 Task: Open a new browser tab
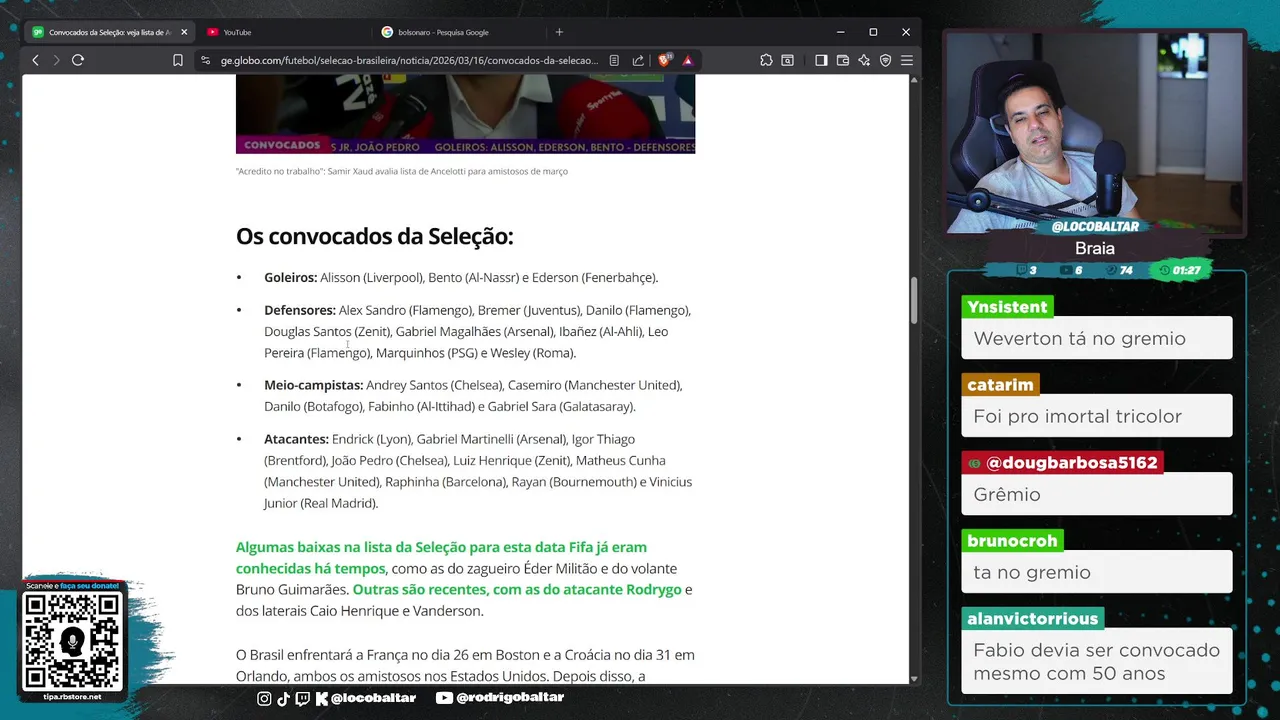pyautogui.click(x=559, y=32)
